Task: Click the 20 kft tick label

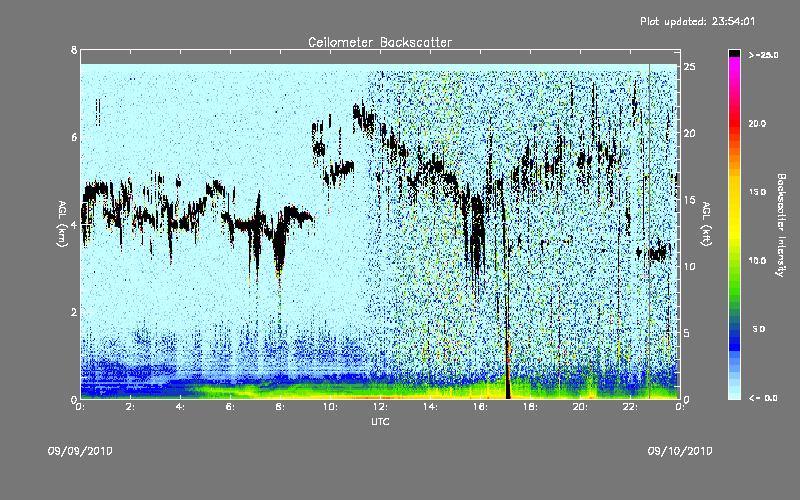Action: pyautogui.click(x=689, y=133)
